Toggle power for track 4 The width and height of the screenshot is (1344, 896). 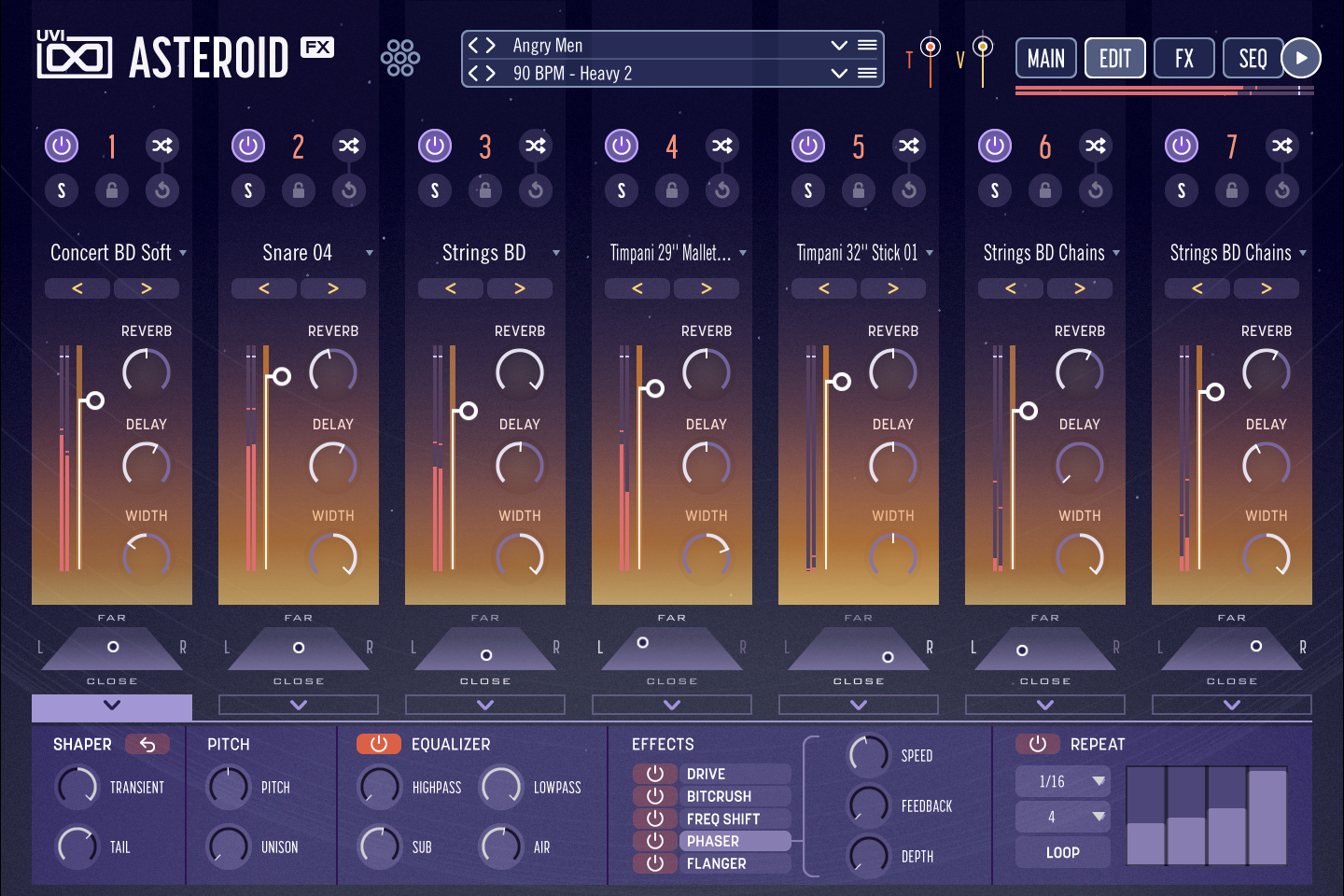[x=622, y=146]
